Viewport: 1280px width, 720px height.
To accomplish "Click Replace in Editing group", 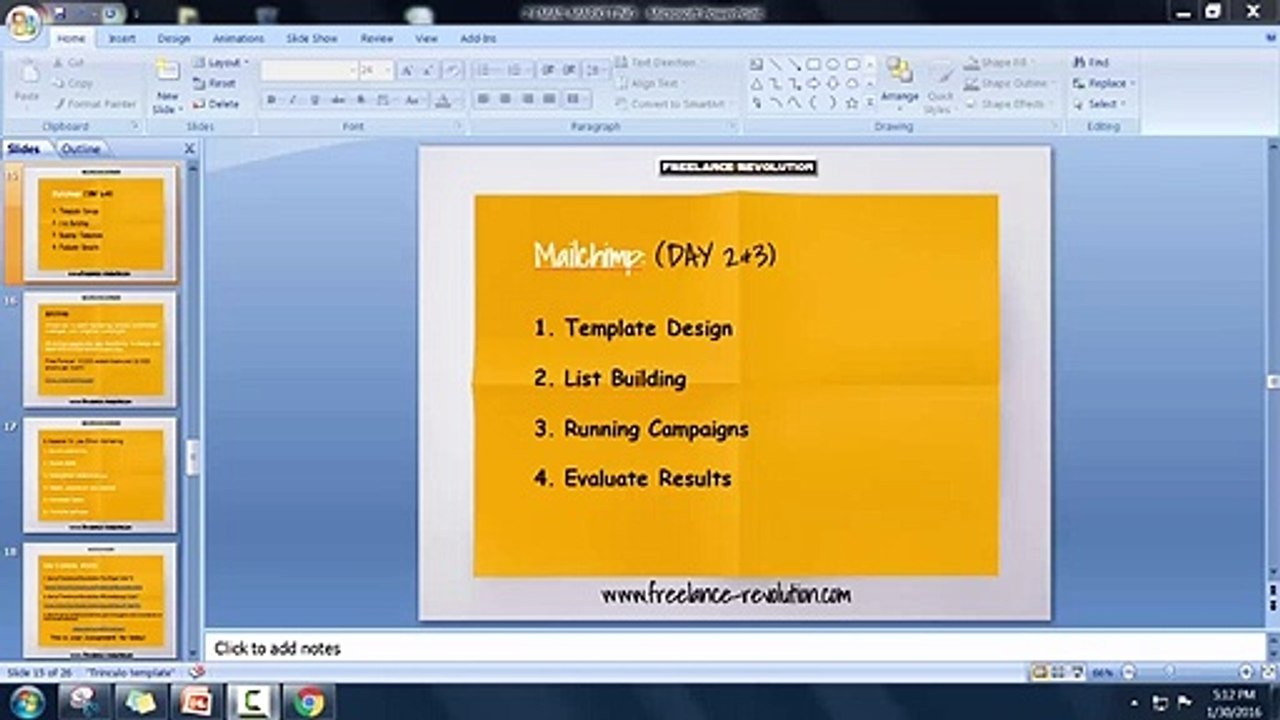I will point(1102,83).
